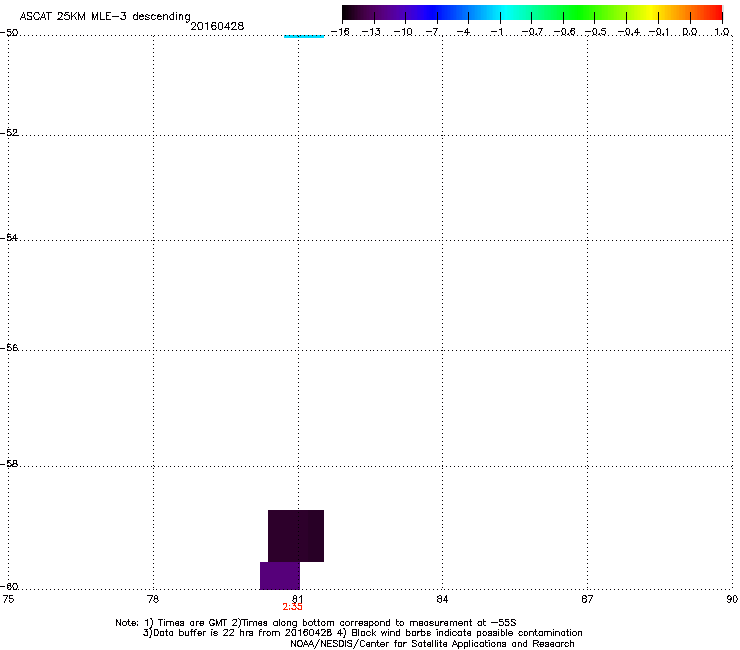Pick the cyan section of the color bar
Screen dimensions: 740x650
point(507,12)
